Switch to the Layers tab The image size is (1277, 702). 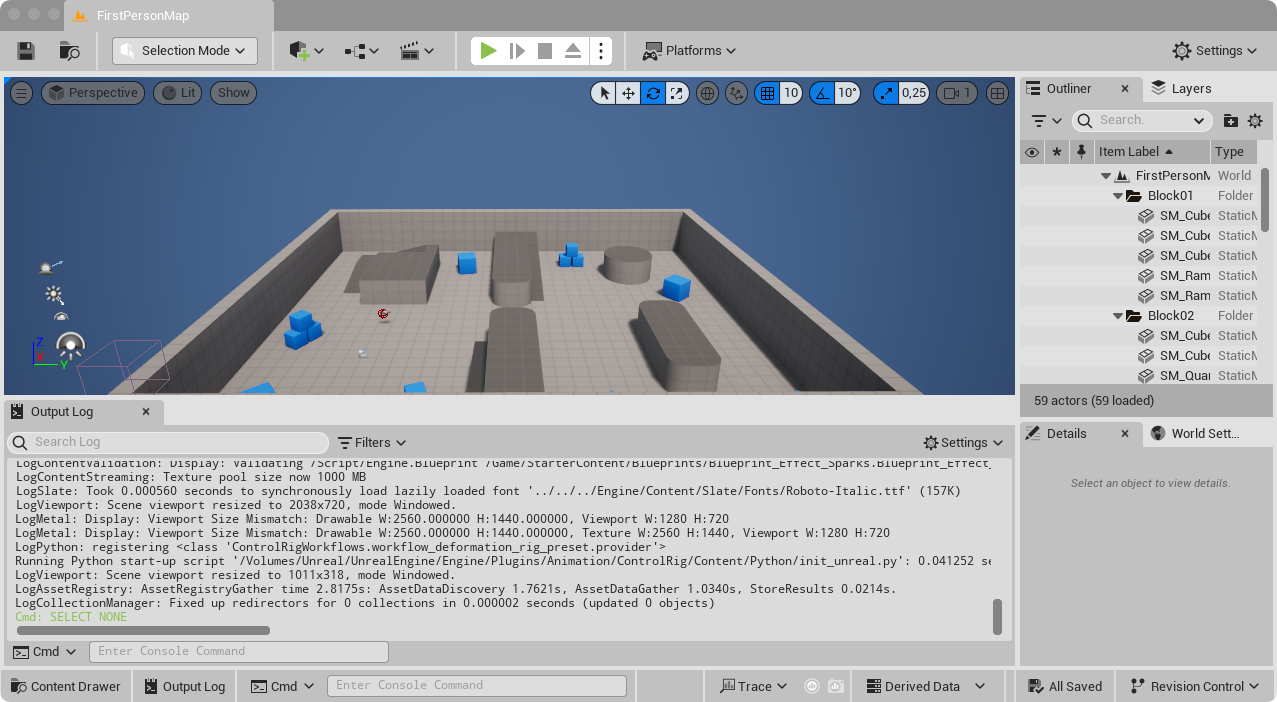[1181, 88]
